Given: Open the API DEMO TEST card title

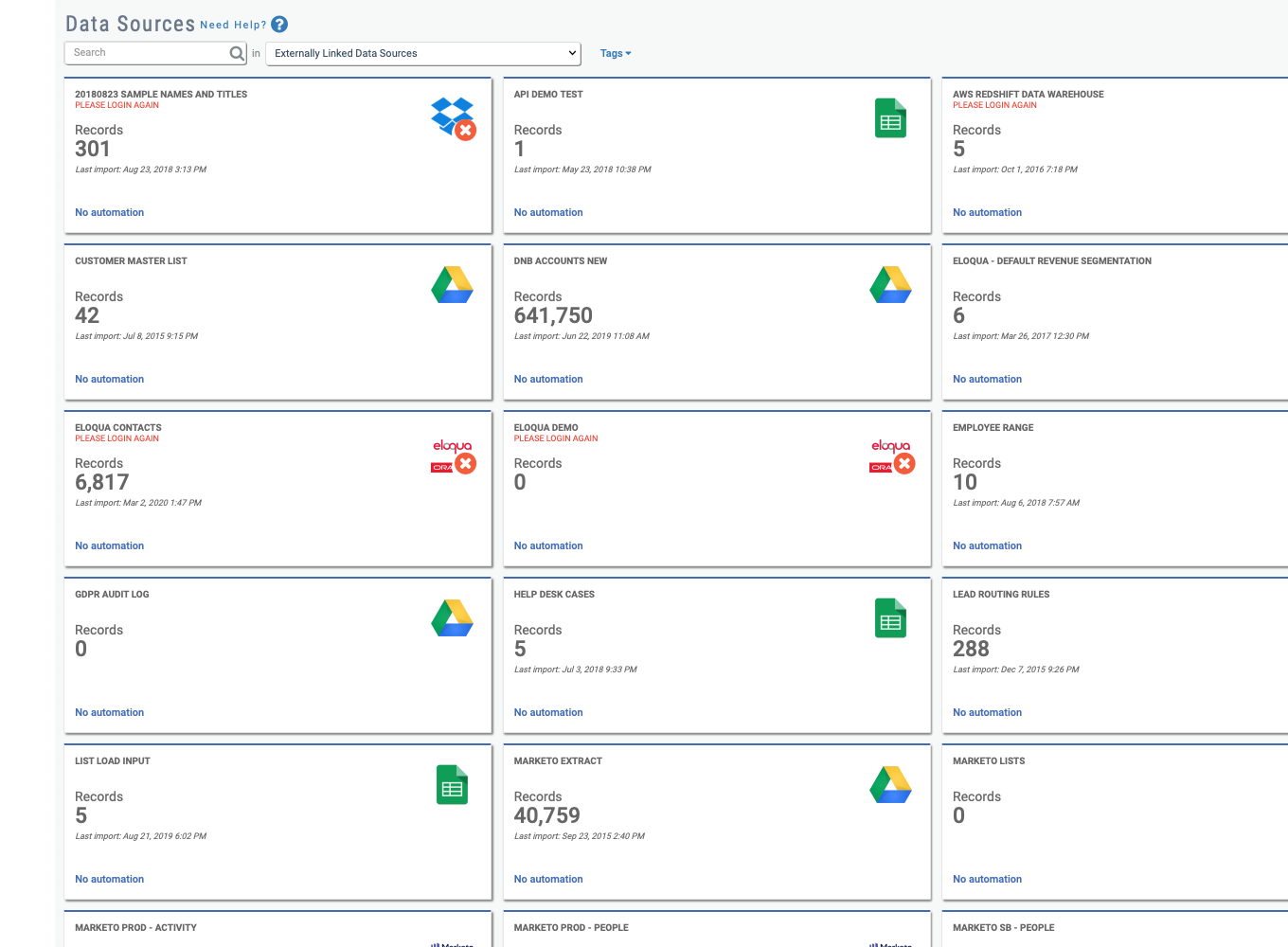Looking at the screenshot, I should (x=548, y=95).
